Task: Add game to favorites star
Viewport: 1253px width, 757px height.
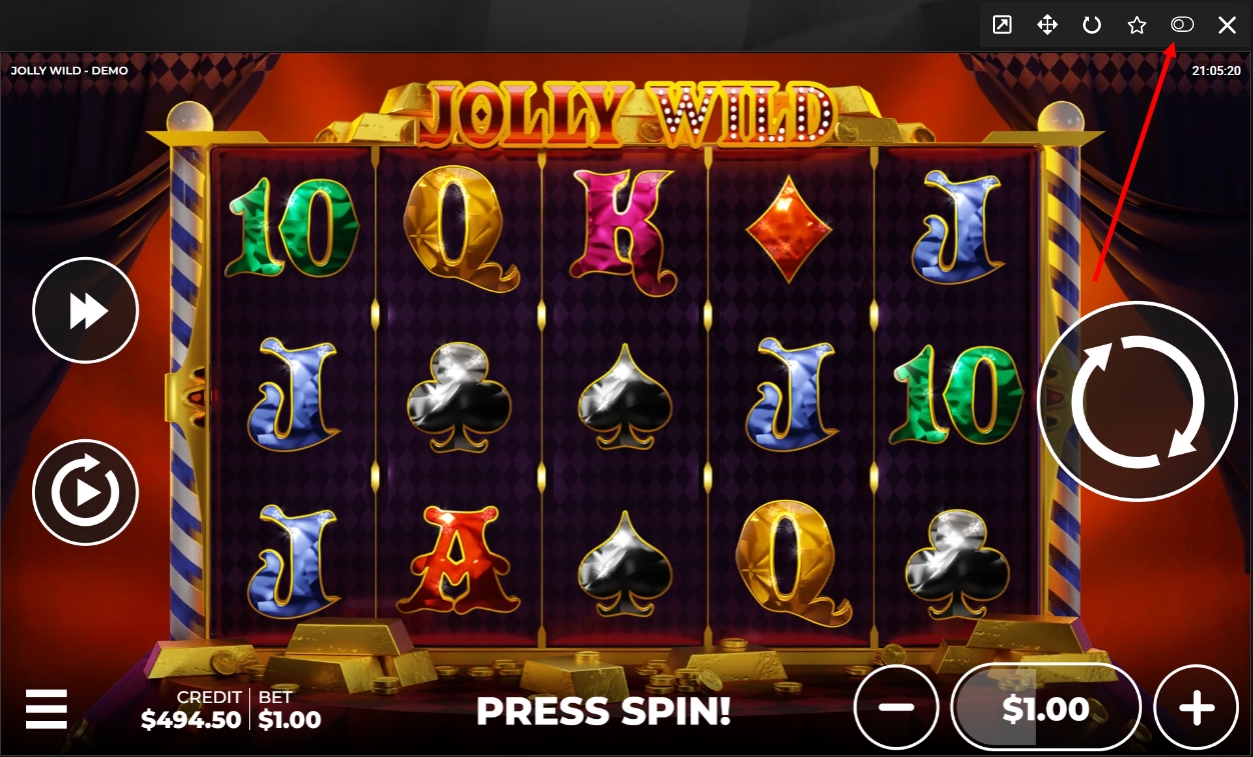Action: click(x=1137, y=25)
